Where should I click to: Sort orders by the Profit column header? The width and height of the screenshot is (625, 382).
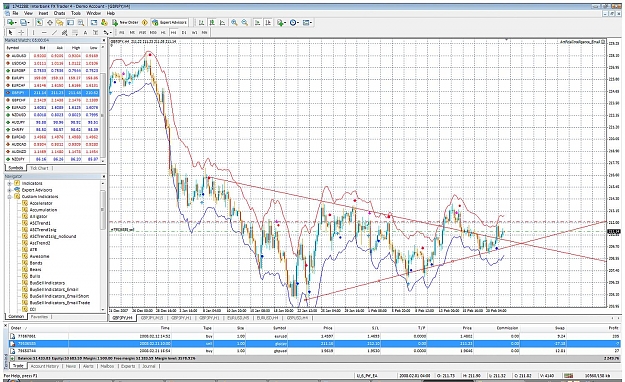(x=613, y=328)
